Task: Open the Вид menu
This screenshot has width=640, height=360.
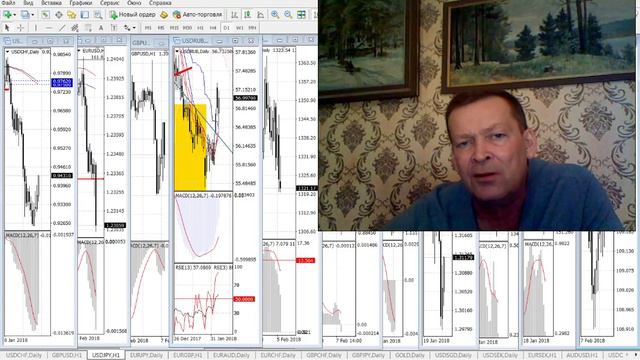Action: (x=28, y=3)
